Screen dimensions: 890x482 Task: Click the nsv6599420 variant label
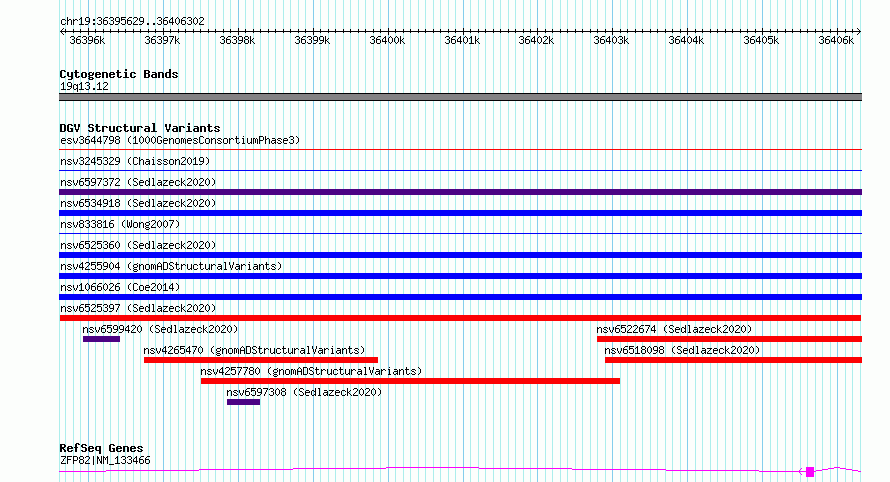click(x=160, y=329)
